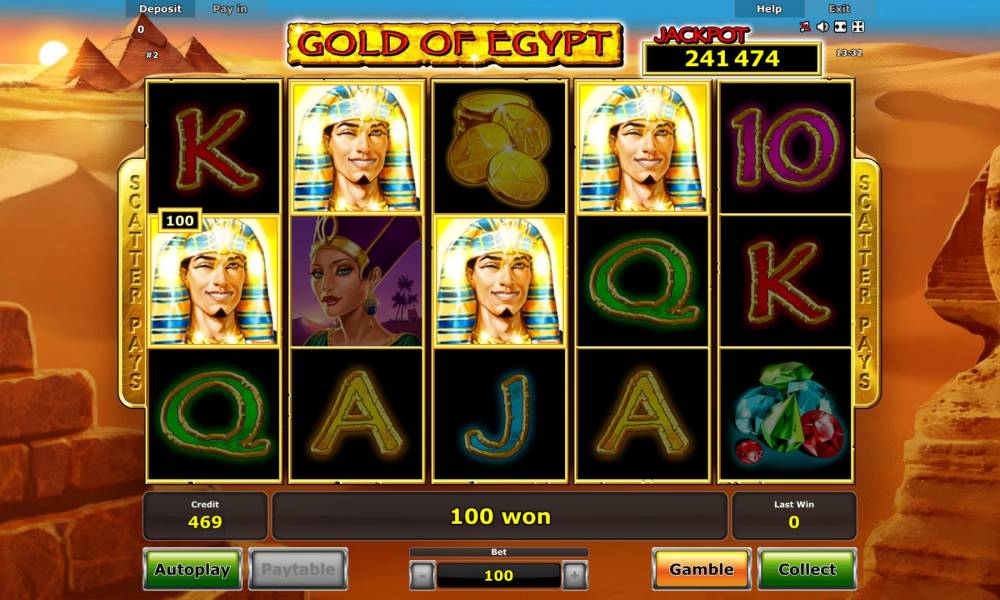Start Autoplay spins

tap(192, 569)
